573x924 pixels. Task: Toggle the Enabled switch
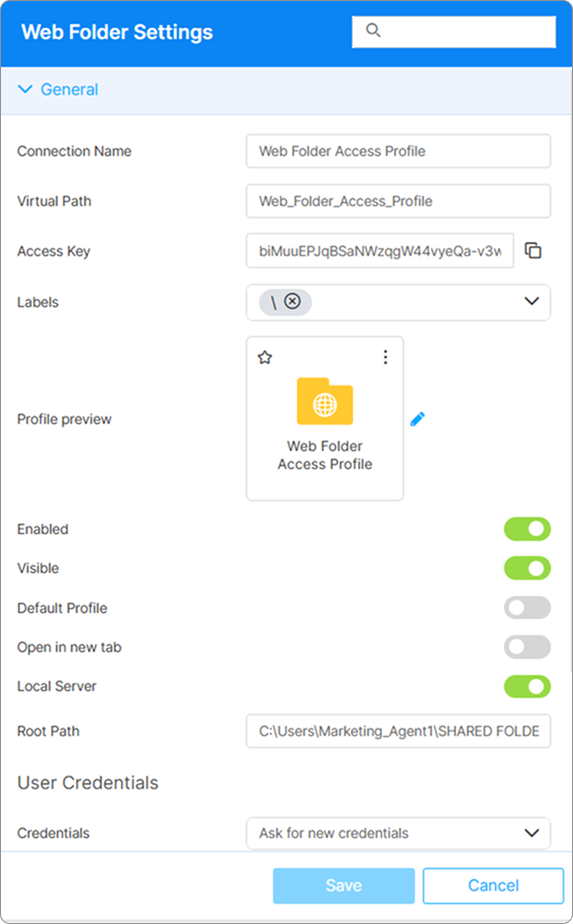click(527, 529)
